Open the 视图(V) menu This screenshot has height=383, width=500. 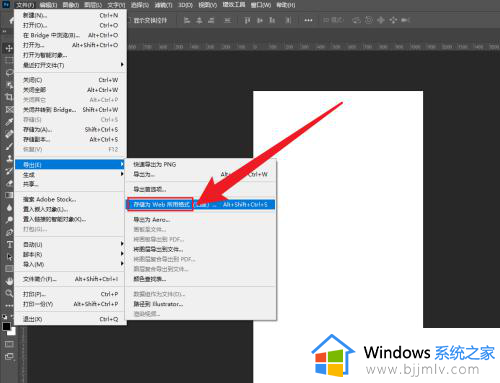pos(207,5)
